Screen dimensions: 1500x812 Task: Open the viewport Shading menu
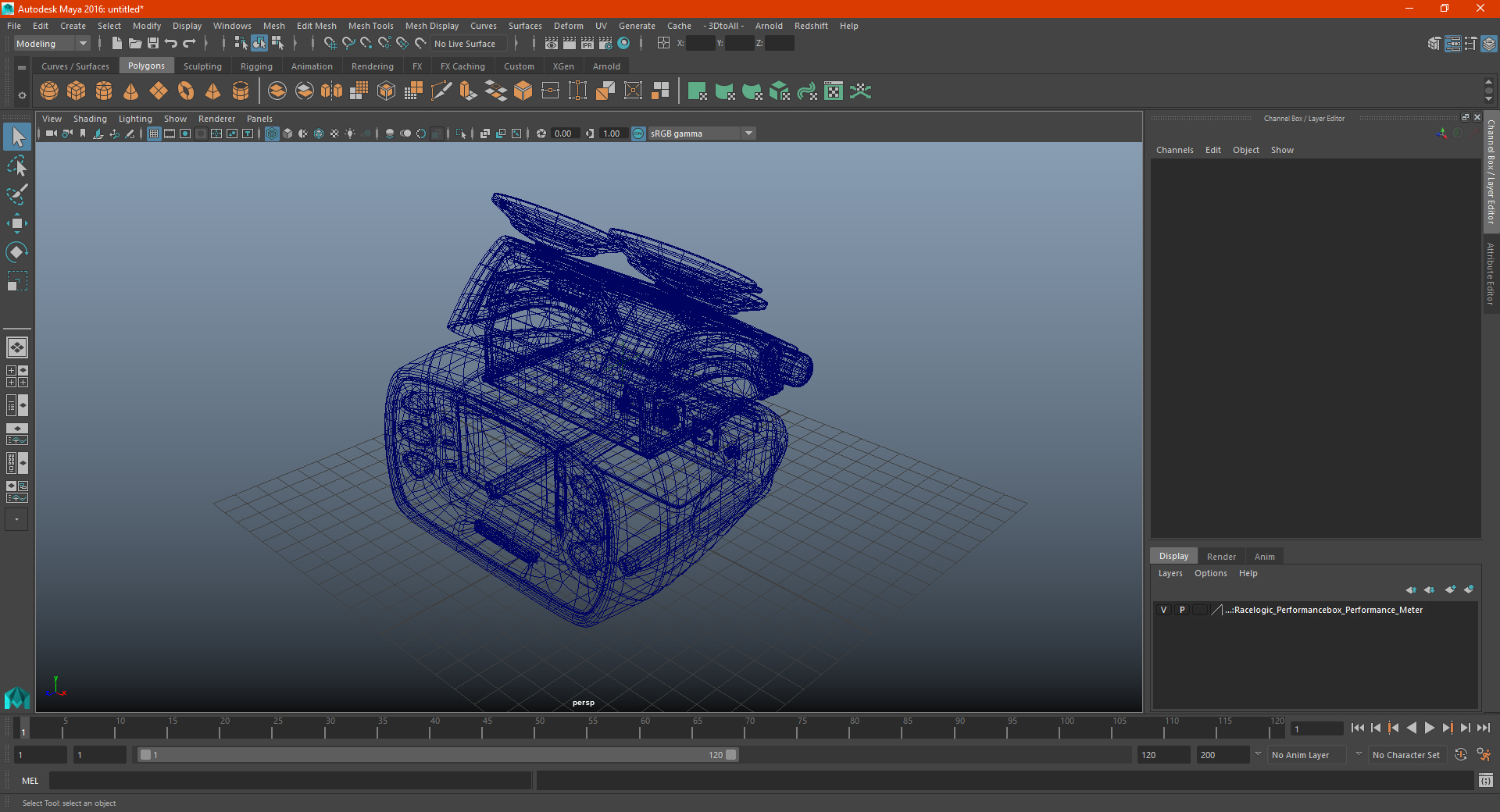click(90, 119)
